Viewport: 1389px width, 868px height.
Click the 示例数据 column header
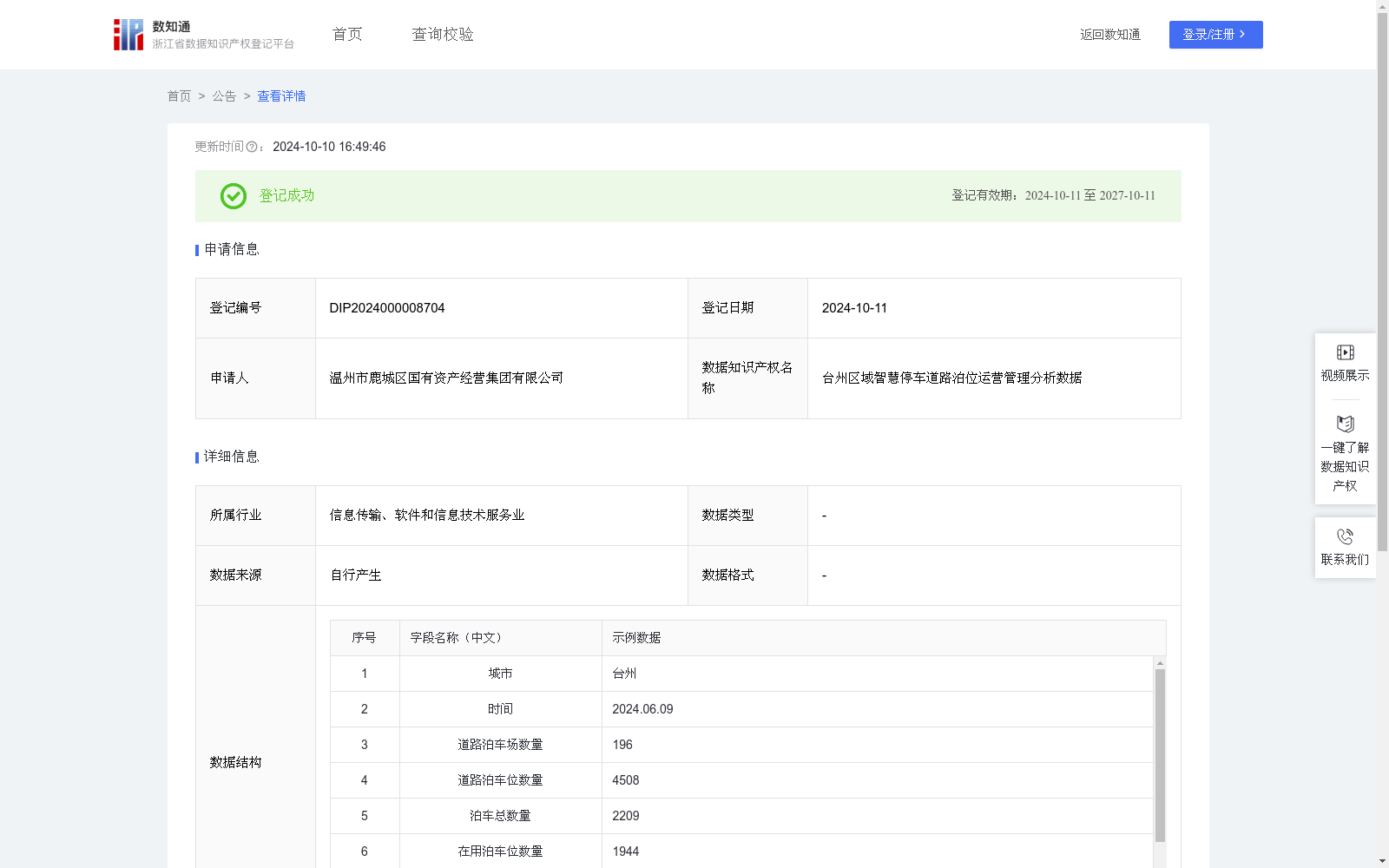pyautogui.click(x=884, y=638)
